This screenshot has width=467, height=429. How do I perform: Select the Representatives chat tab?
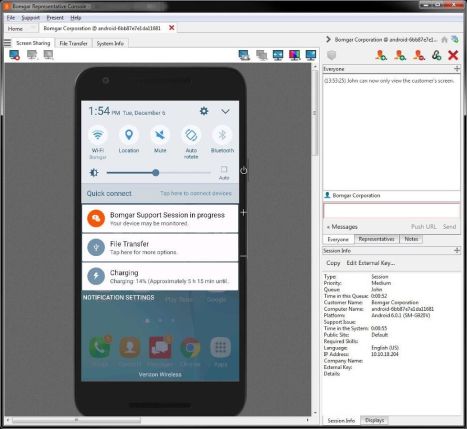tap(376, 239)
